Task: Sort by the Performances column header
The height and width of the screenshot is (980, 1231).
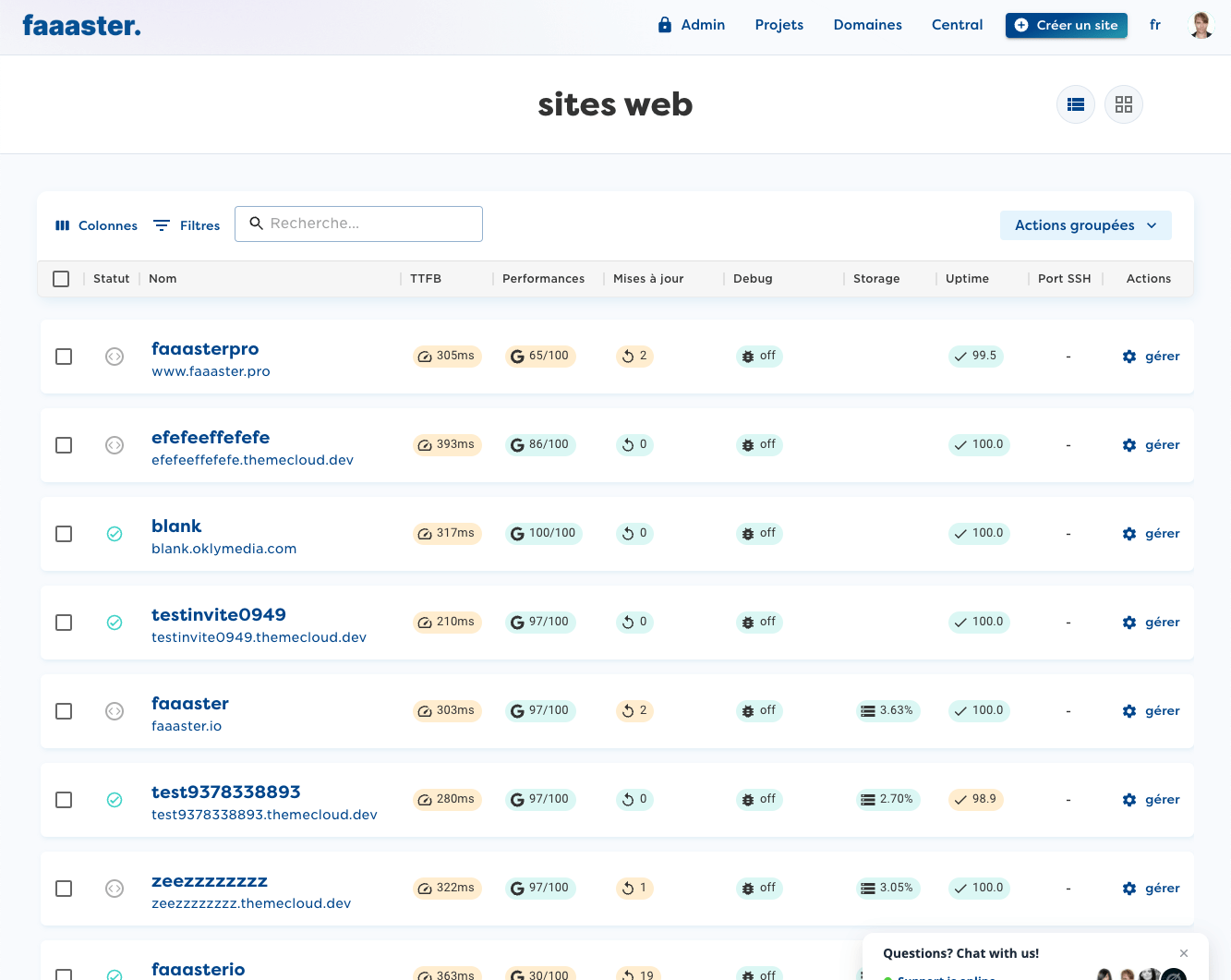Action: point(543,279)
